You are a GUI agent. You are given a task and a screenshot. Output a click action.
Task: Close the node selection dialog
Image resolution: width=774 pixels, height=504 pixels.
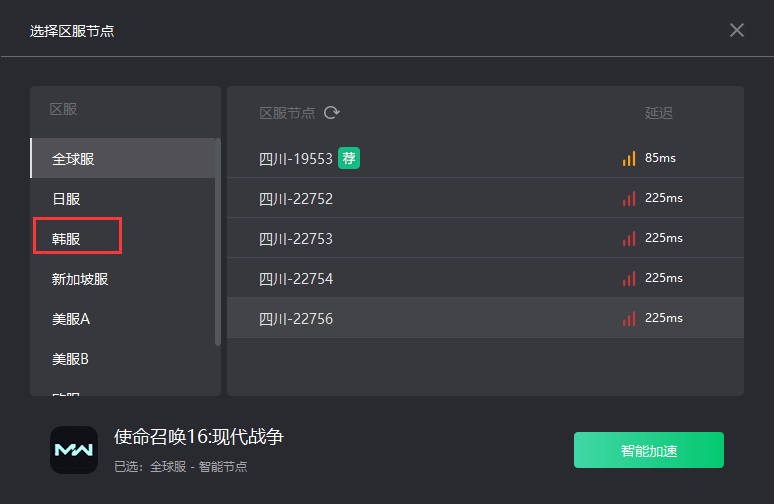point(736,31)
